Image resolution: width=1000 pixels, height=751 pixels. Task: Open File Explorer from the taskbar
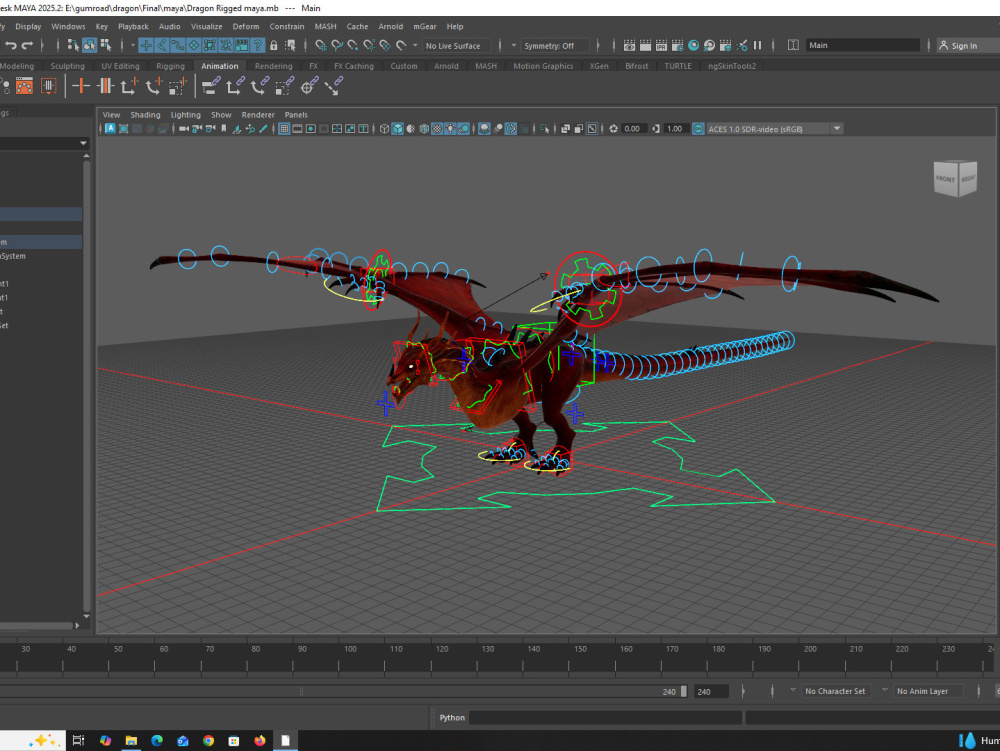pos(131,740)
